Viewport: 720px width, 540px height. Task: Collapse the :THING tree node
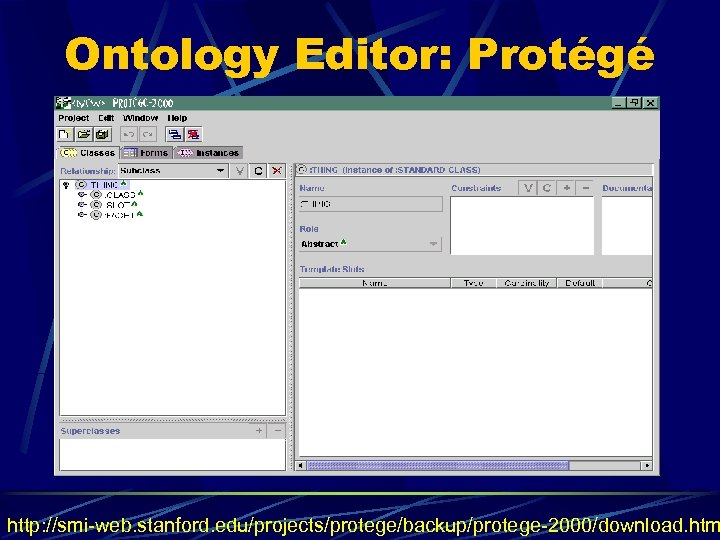pyautogui.click(x=66, y=185)
